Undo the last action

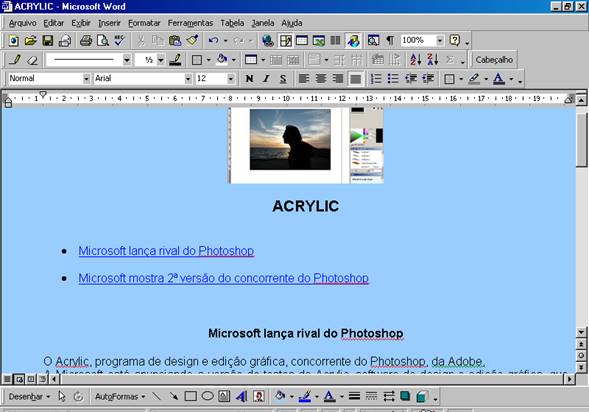(213, 40)
